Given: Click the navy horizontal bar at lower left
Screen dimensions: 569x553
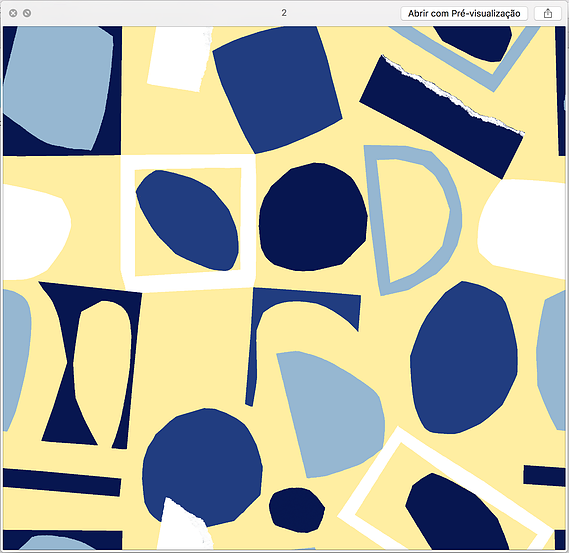Looking at the screenshot, I should tap(62, 482).
